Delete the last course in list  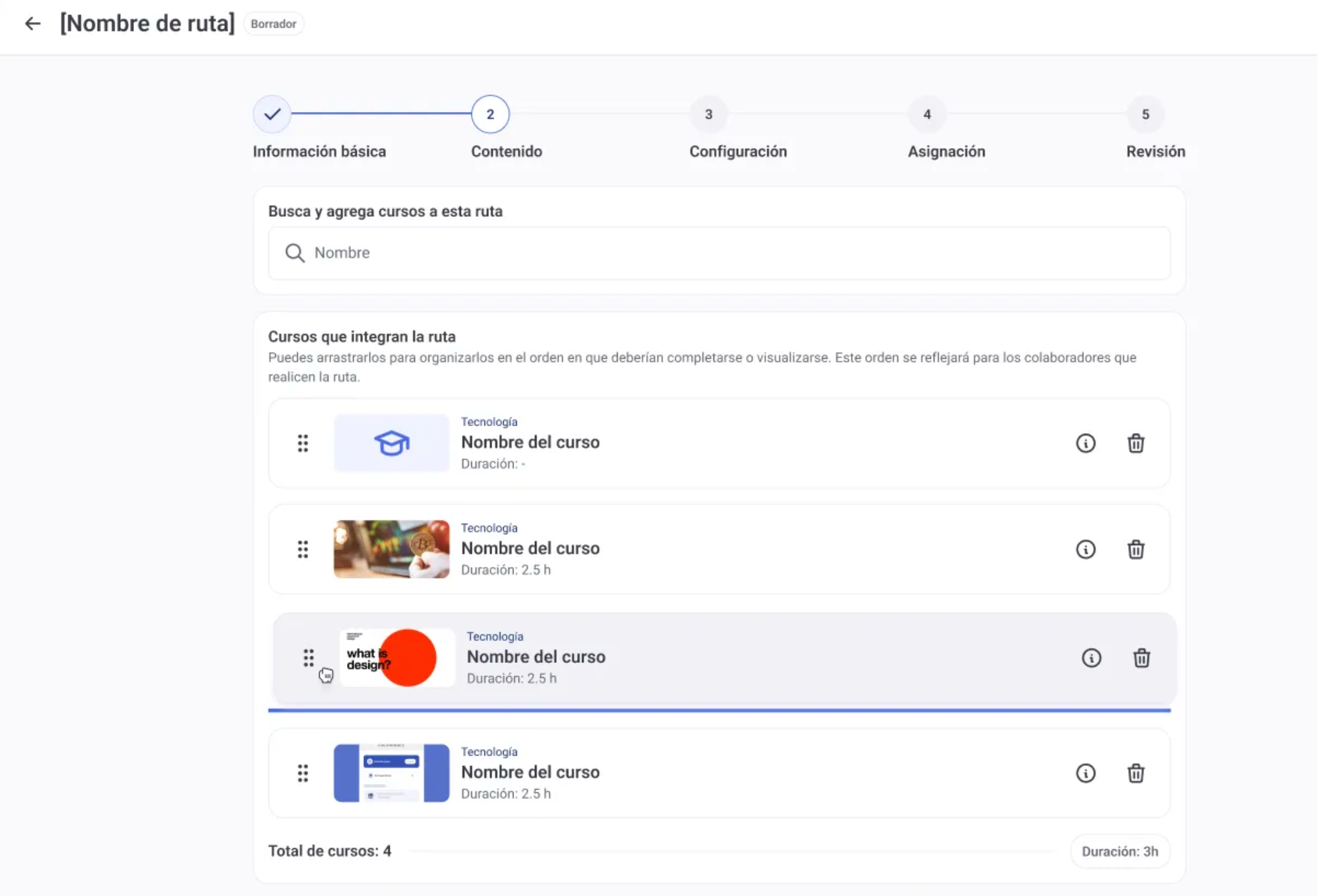coord(1135,774)
